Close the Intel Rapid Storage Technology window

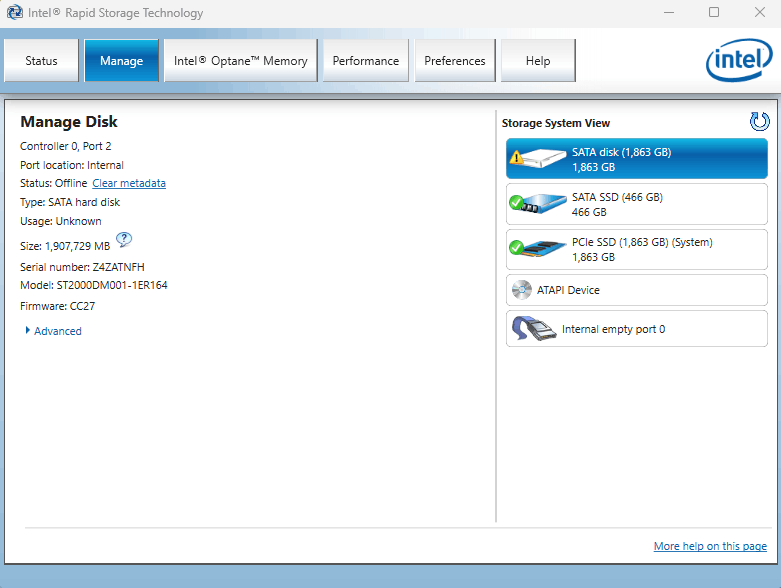[760, 12]
